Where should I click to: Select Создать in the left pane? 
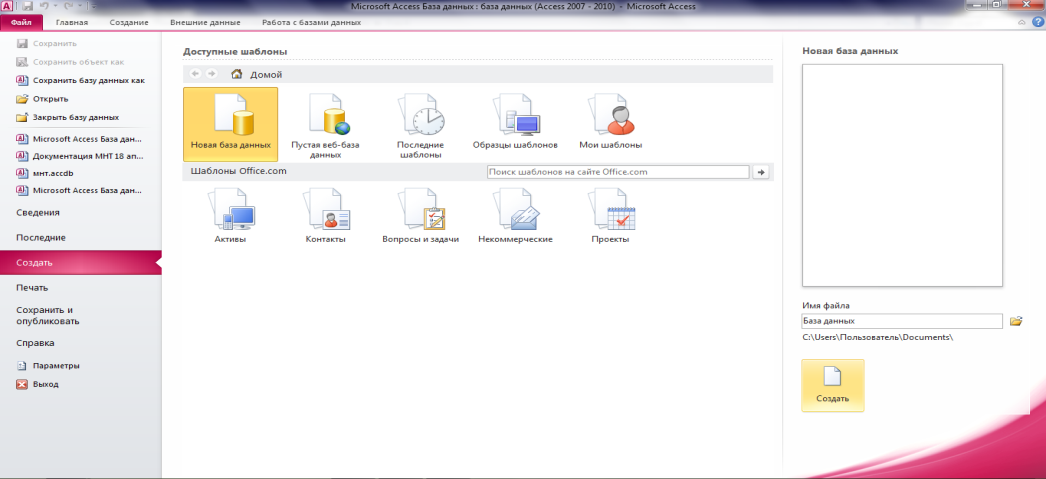coord(80,263)
